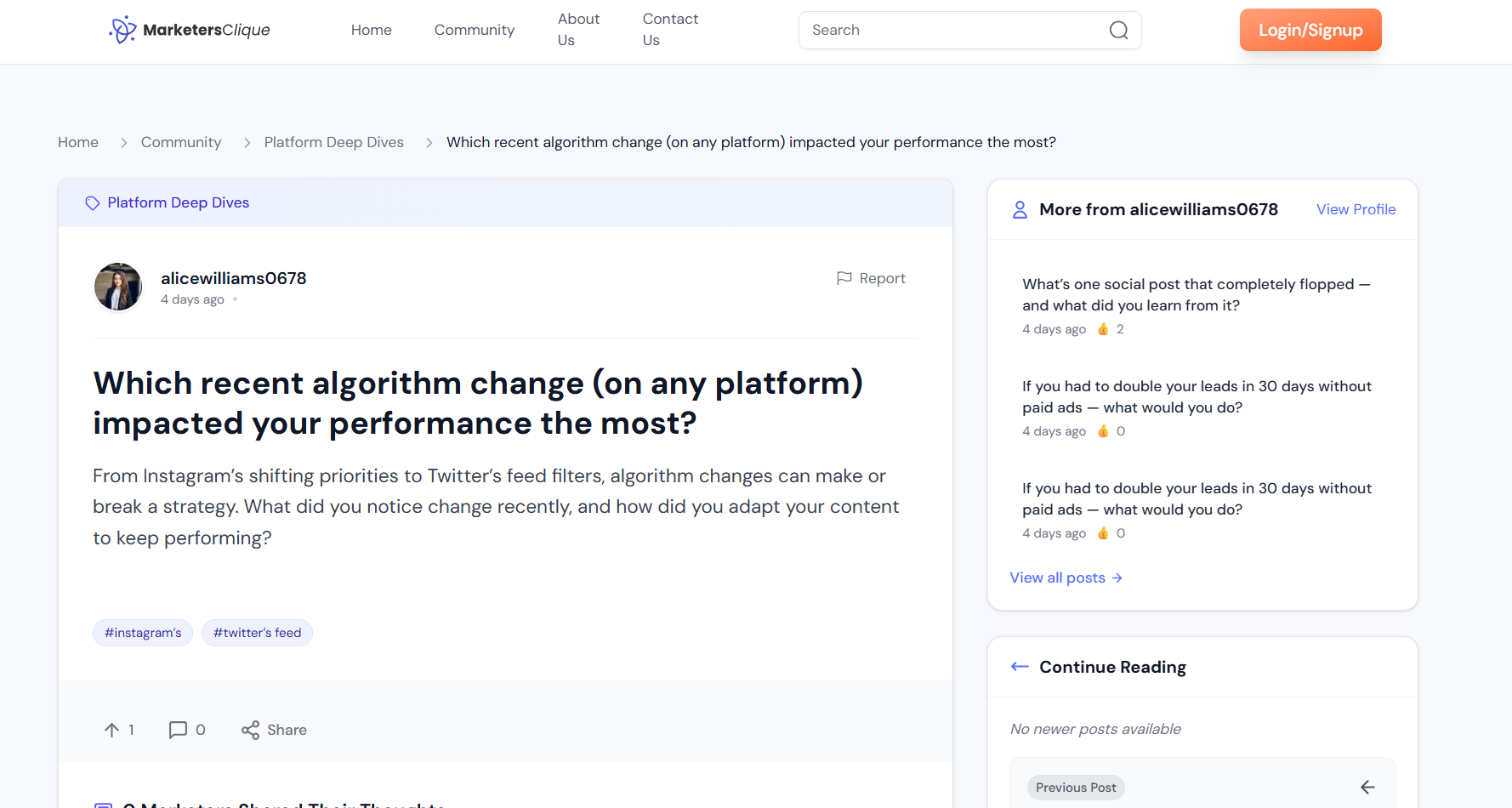Click the Platform Deep Dives tag icon
This screenshot has width=1512, height=808.
[93, 203]
